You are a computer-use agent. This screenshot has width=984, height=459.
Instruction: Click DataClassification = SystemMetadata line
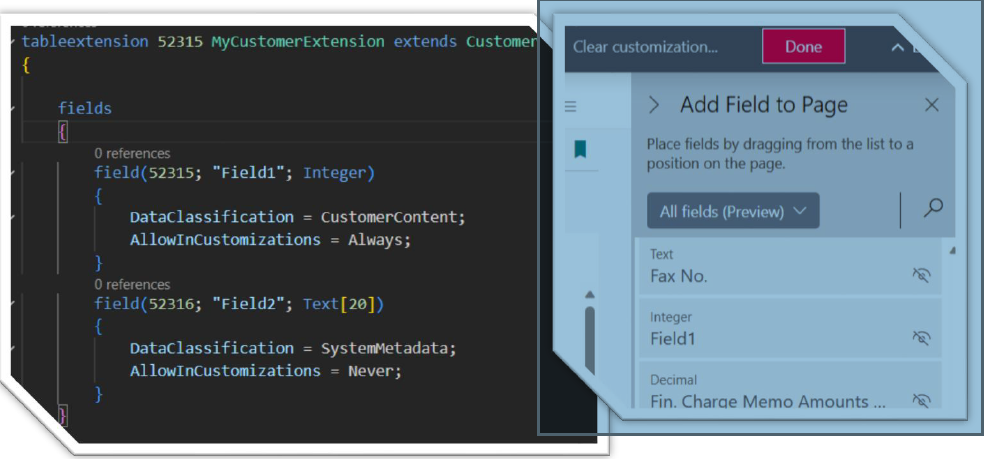293,348
